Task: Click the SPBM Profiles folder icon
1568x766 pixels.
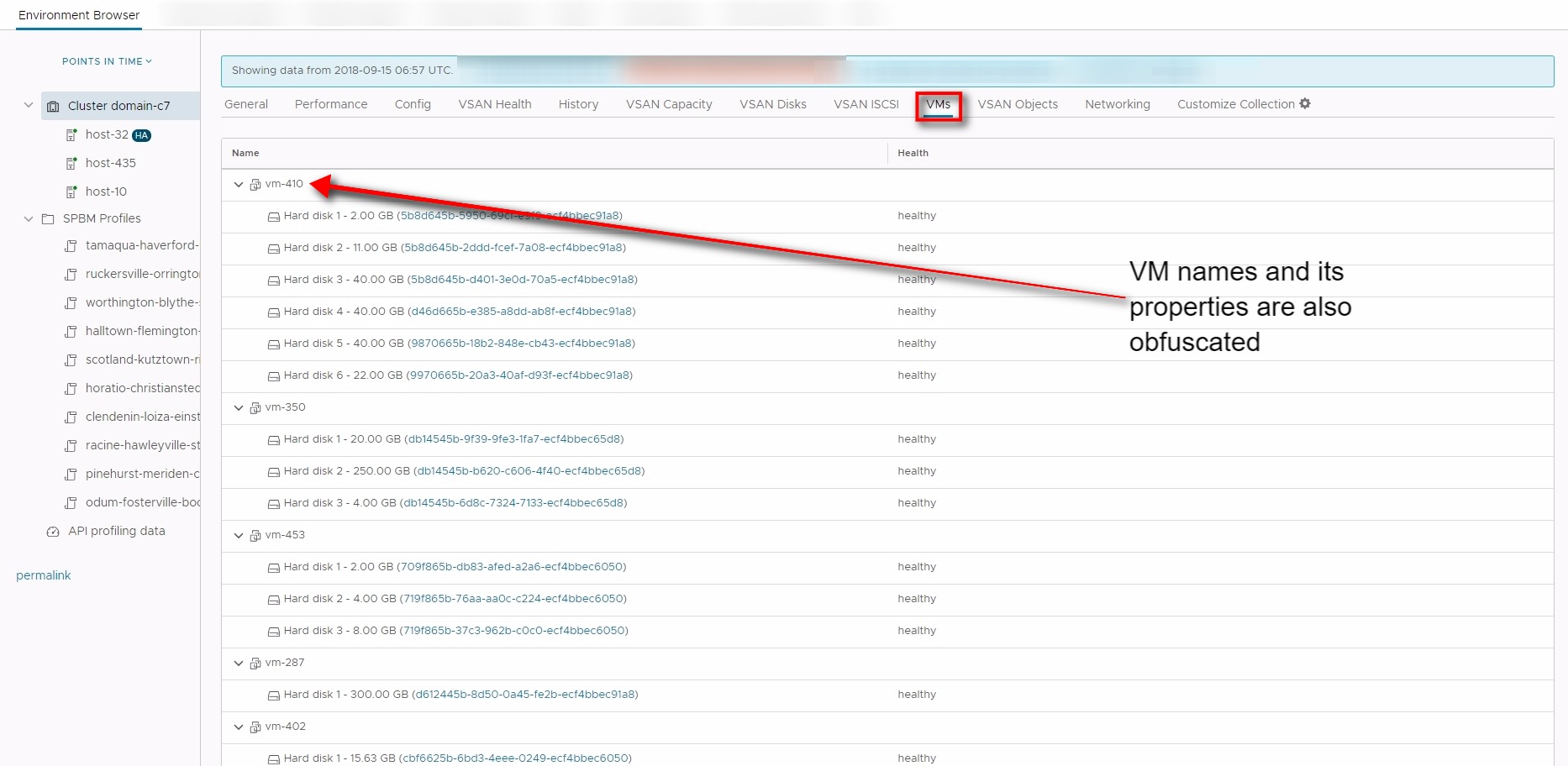Action: (48, 219)
